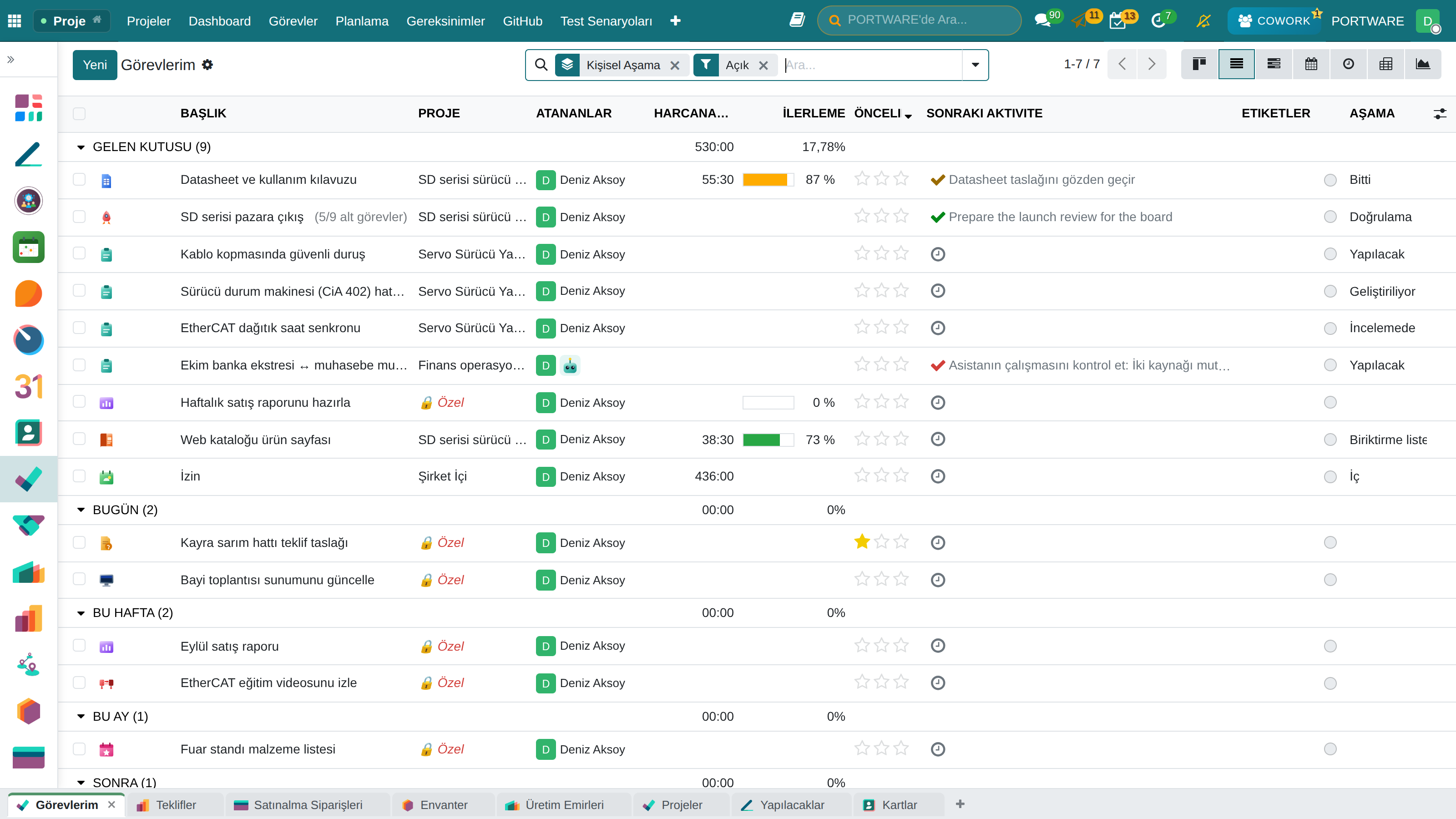
Task: Collapse the SONRA group
Action: coord(81,783)
